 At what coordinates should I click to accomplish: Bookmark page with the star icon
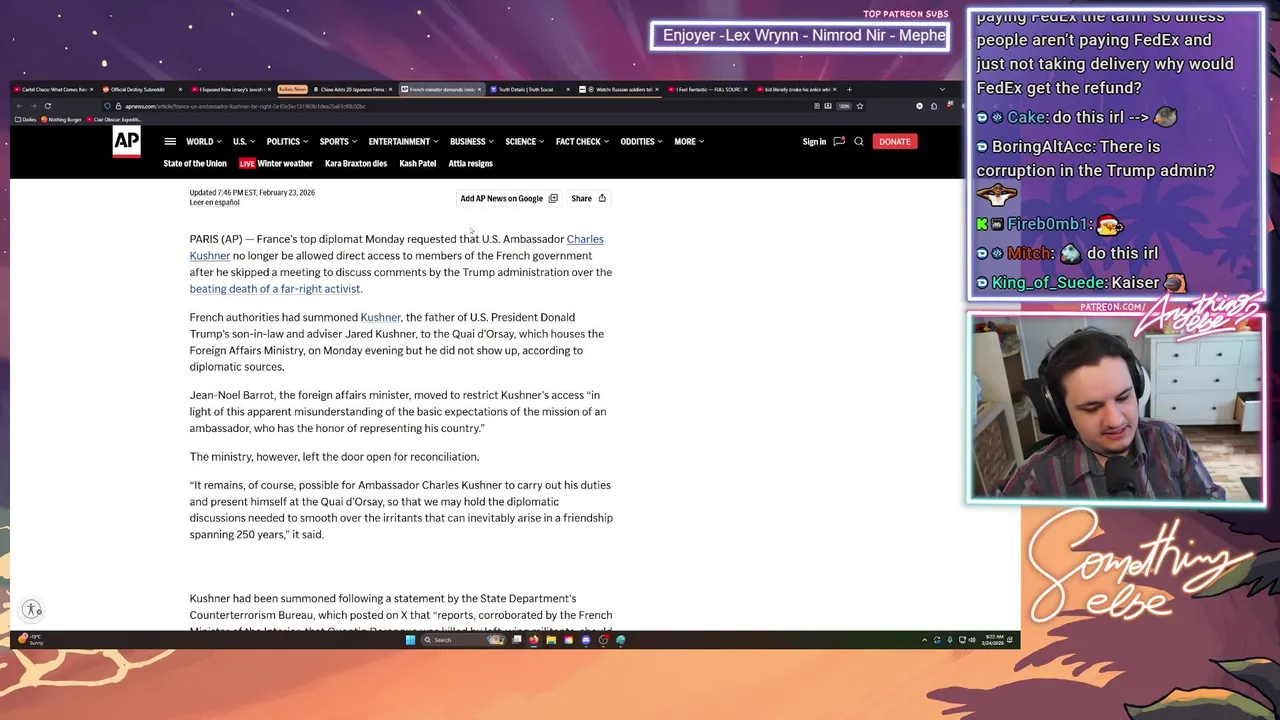pyautogui.click(x=860, y=106)
